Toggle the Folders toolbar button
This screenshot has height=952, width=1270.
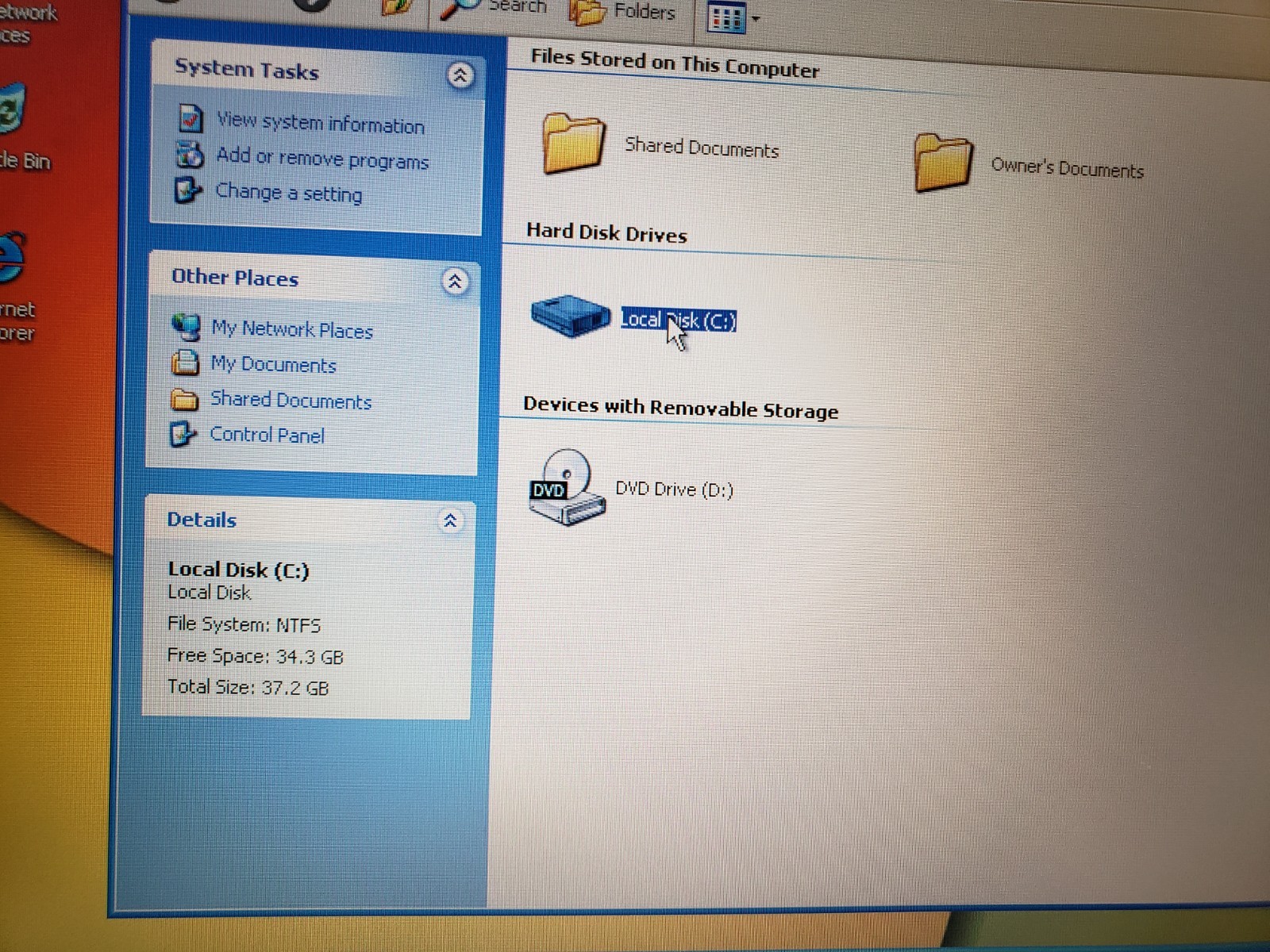pyautogui.click(x=624, y=13)
